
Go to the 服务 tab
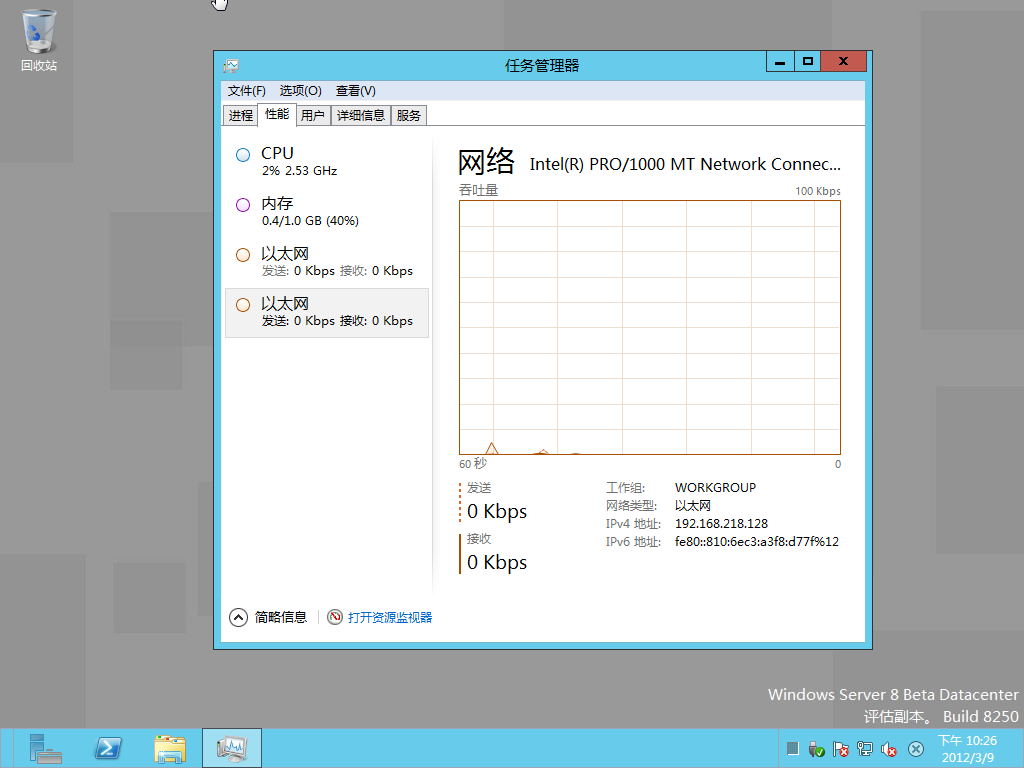tap(408, 116)
